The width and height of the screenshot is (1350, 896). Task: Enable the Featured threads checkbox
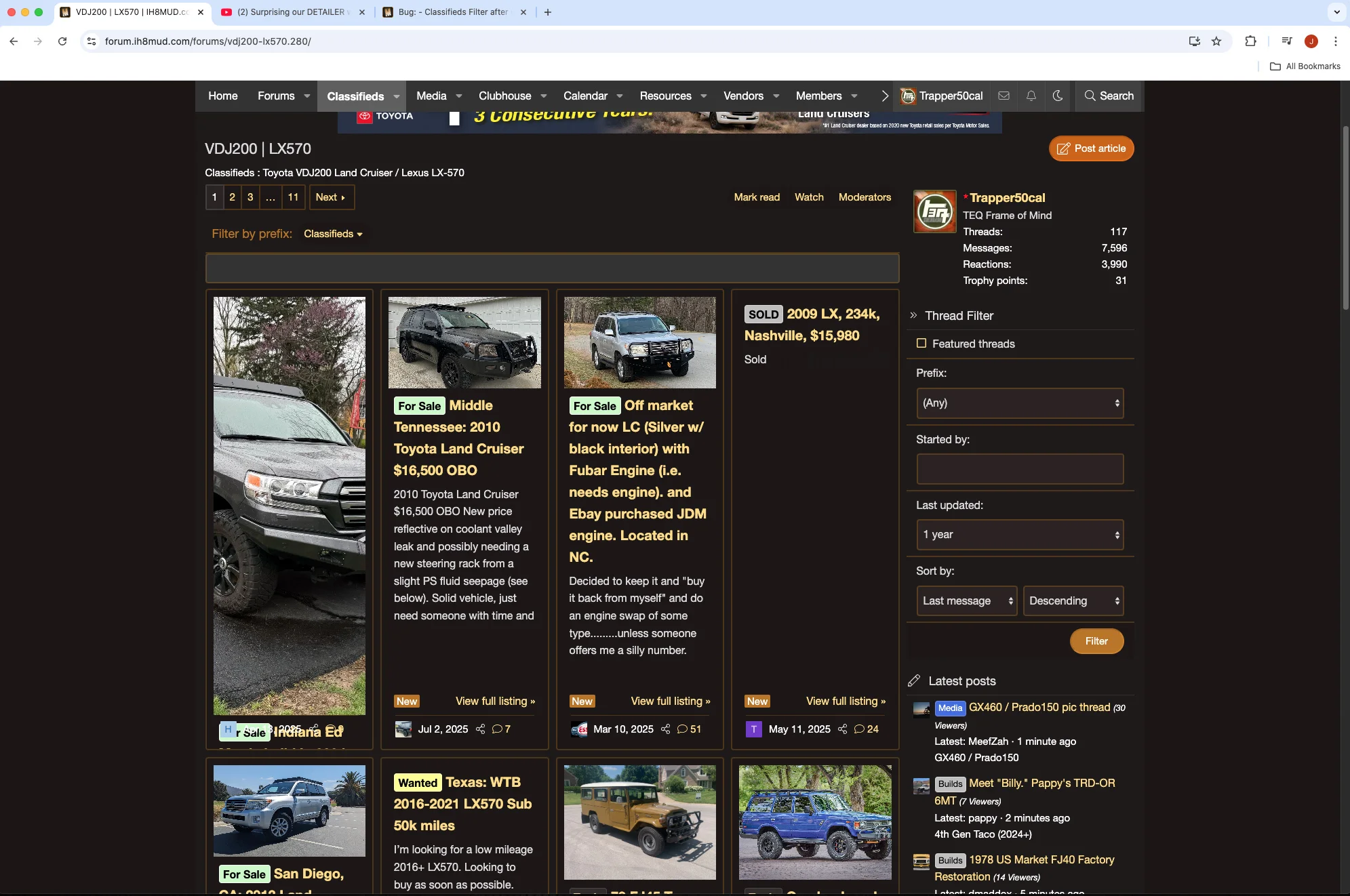click(921, 344)
